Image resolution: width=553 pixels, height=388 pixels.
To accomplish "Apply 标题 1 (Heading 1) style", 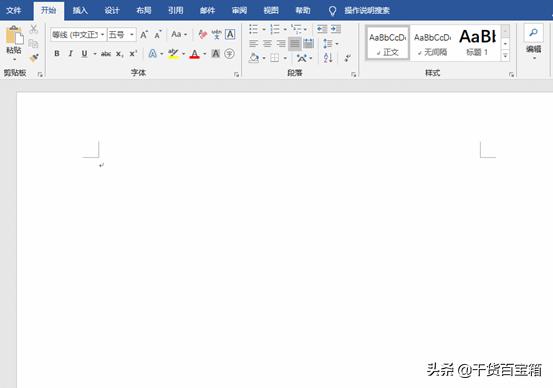I will (x=478, y=43).
